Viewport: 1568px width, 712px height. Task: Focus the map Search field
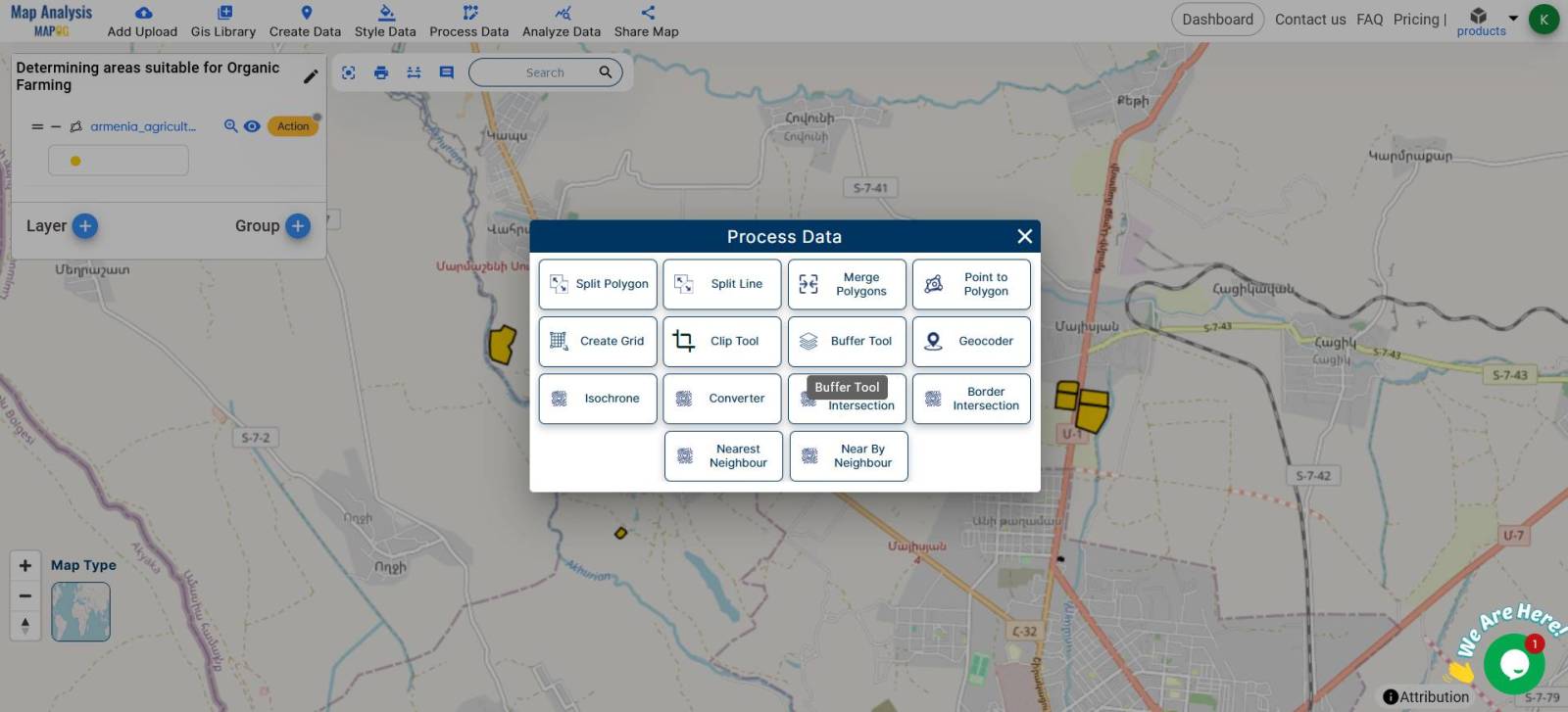(x=545, y=72)
